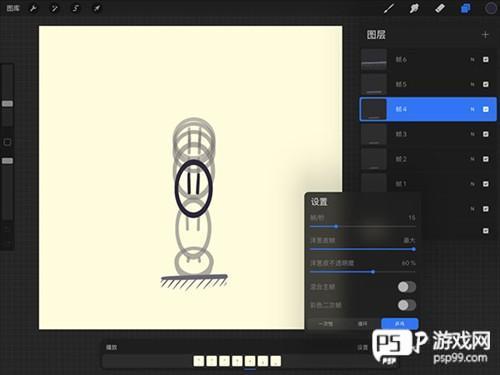Adjust the onion skin frames slider

click(x=362, y=249)
